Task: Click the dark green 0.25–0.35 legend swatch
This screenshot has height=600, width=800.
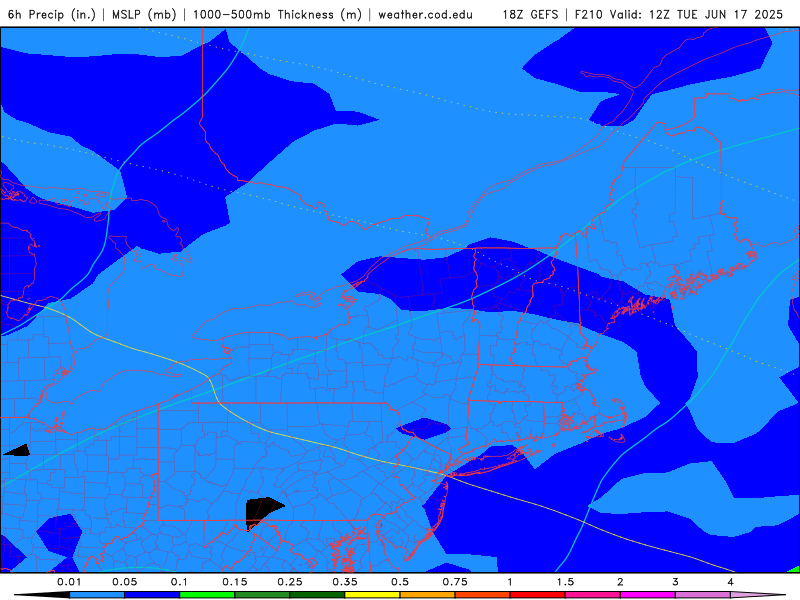Action: pyautogui.click(x=317, y=595)
